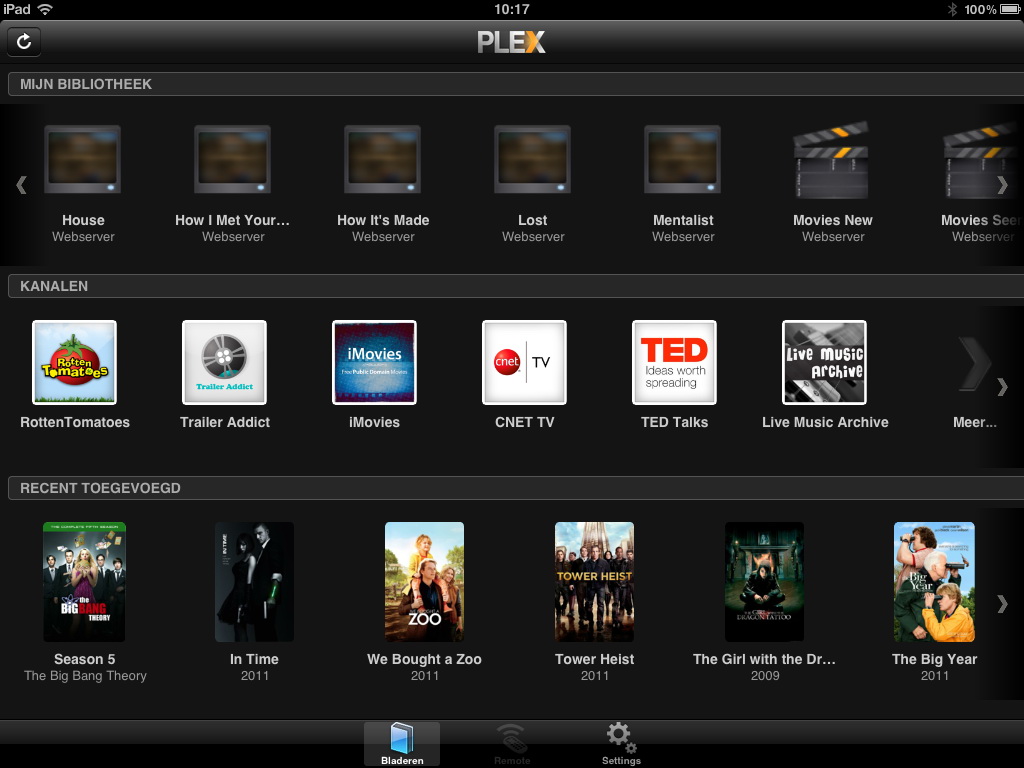Open Big Bang Theory Season 5
The image size is (1024, 768).
[x=84, y=581]
